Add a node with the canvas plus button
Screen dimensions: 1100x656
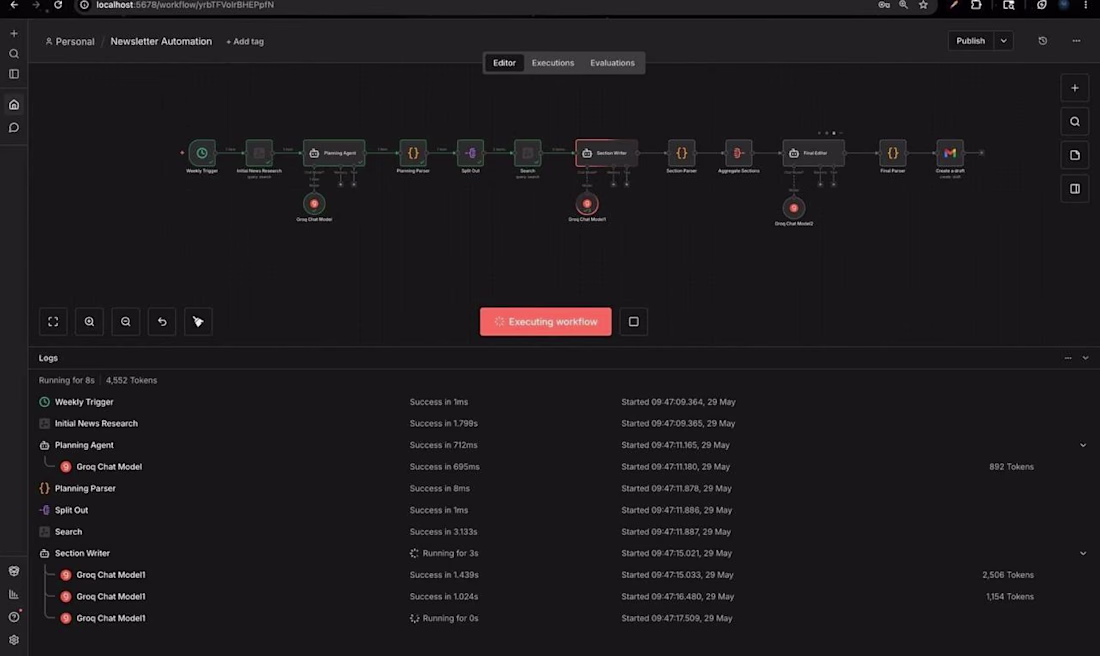[1075, 88]
